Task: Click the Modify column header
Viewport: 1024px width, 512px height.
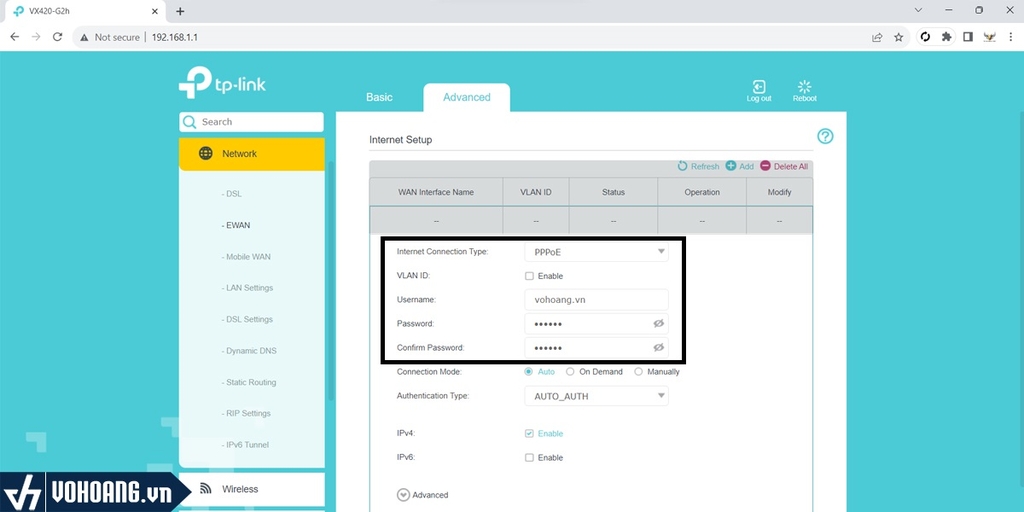Action: [x=780, y=192]
